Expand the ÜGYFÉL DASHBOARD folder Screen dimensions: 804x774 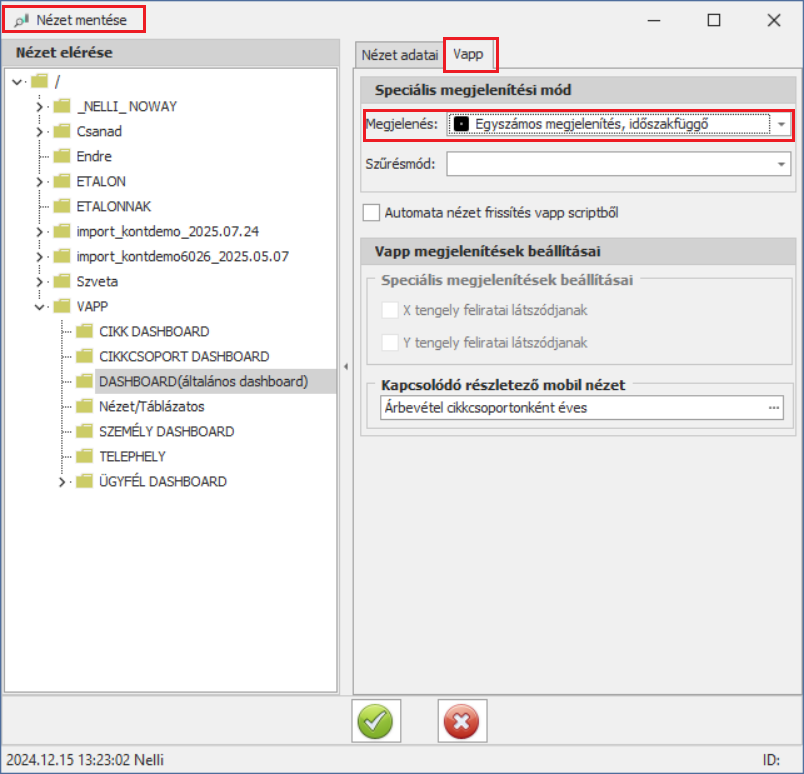coord(62,482)
